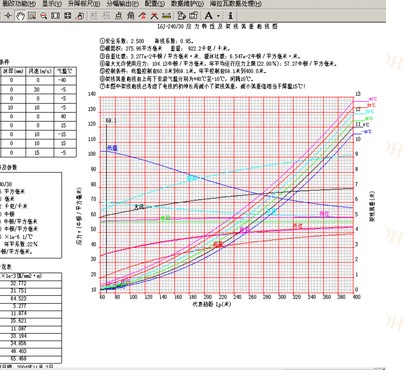Click the safety factor 2.500 note line

(147, 41)
